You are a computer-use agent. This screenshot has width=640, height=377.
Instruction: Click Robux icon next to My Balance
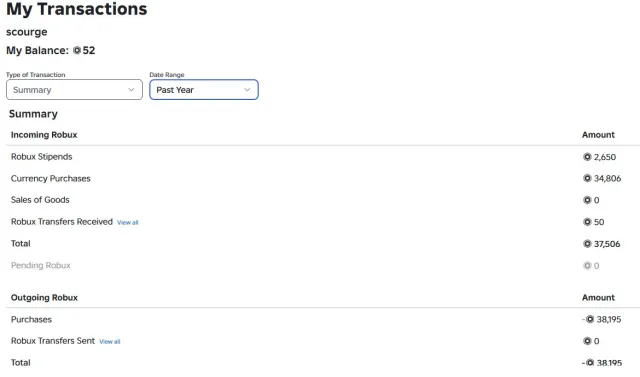click(x=77, y=51)
